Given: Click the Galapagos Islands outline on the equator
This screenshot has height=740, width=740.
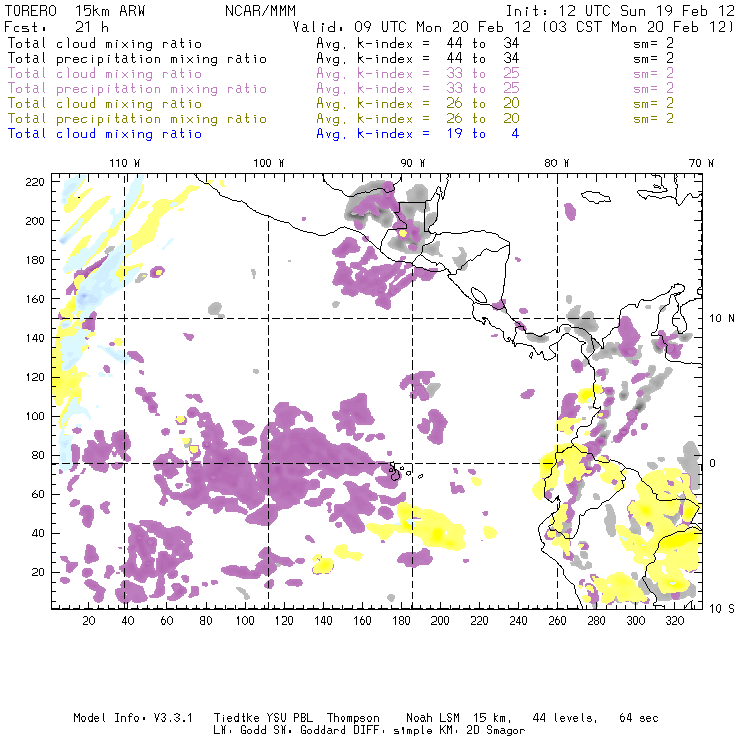Looking at the screenshot, I should pos(400,469).
